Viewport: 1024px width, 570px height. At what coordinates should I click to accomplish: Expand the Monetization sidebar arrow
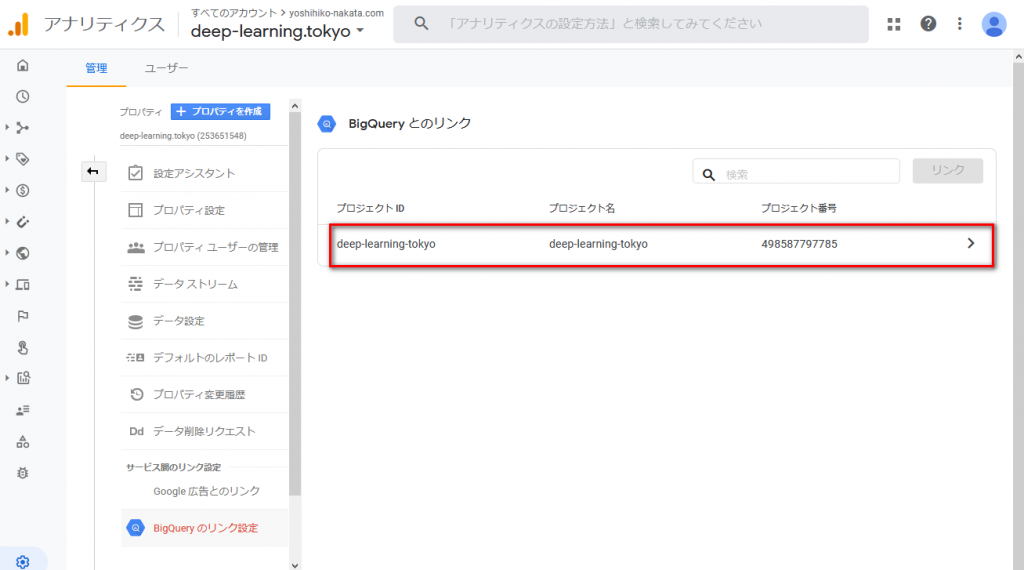click(x=7, y=190)
